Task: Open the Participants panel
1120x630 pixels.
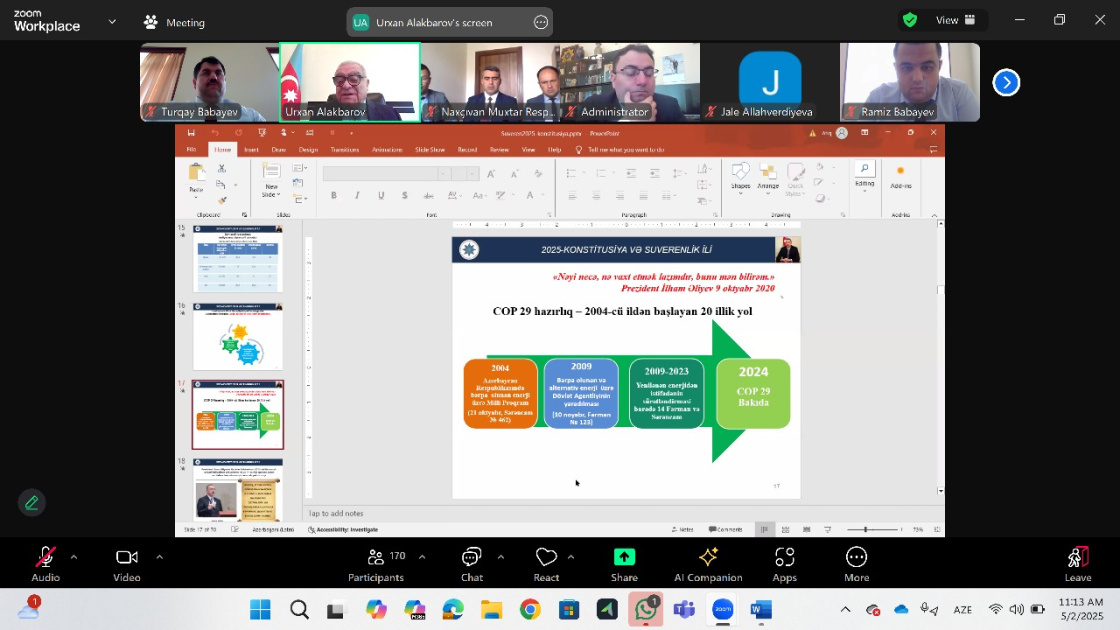Action: (375, 564)
